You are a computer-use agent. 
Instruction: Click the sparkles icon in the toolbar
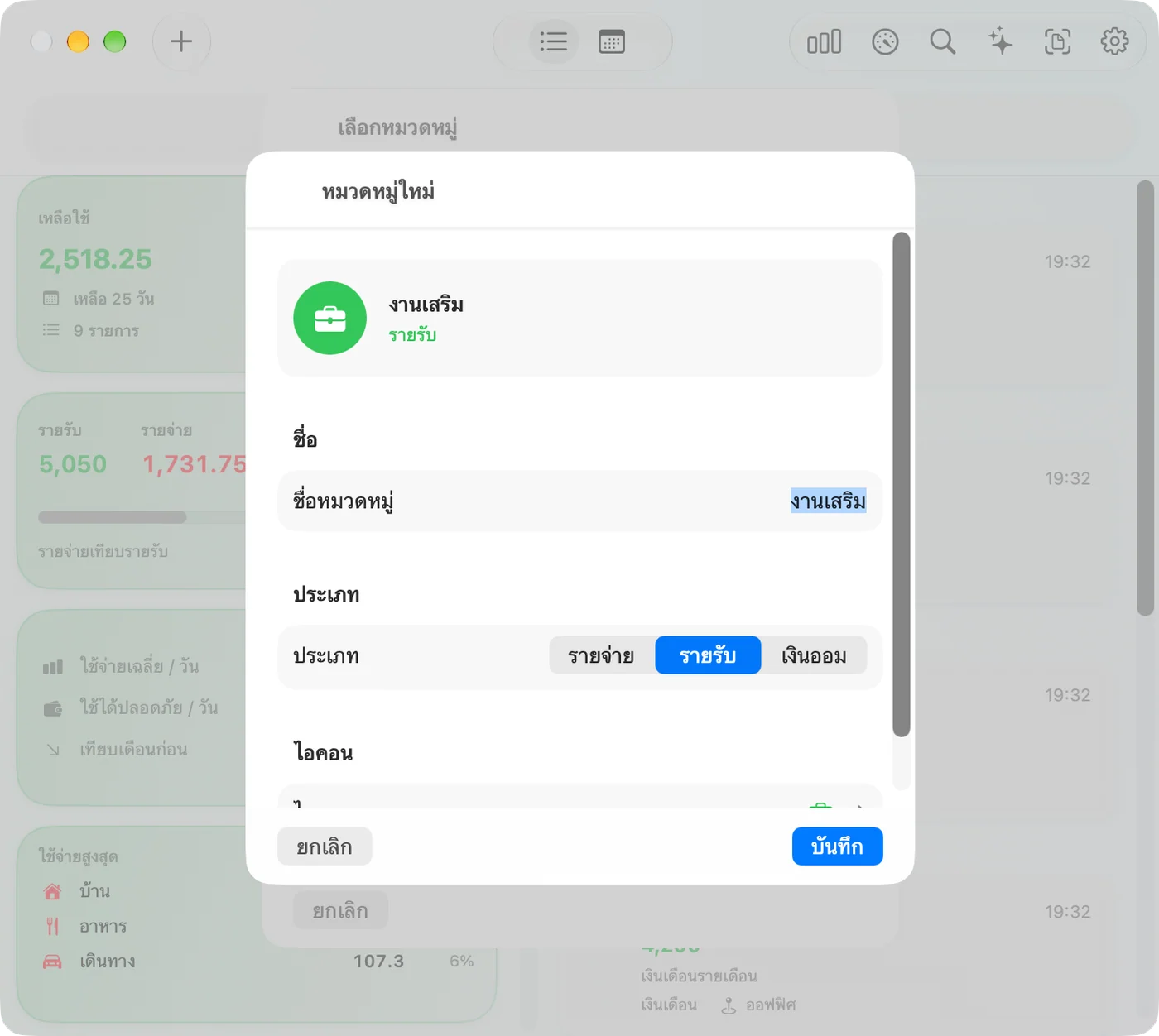point(1000,41)
